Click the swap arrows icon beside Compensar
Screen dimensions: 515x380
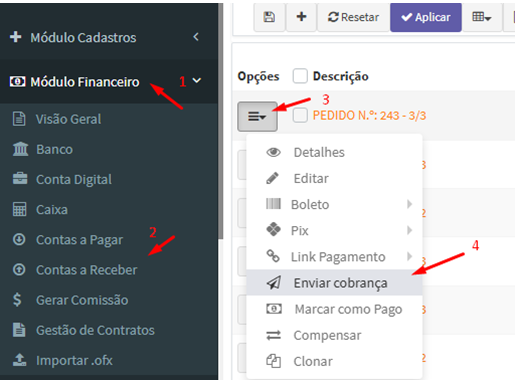[273, 335]
